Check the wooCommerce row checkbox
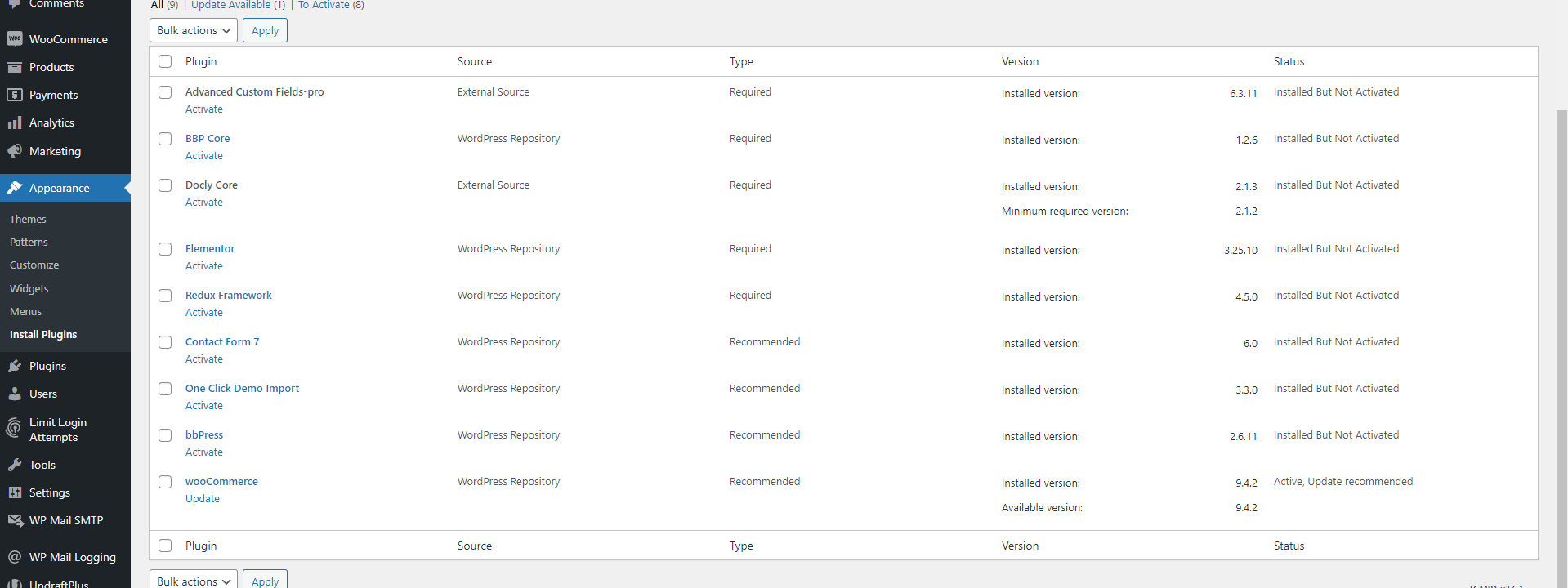Screen dimensions: 1568x588 coord(165,482)
